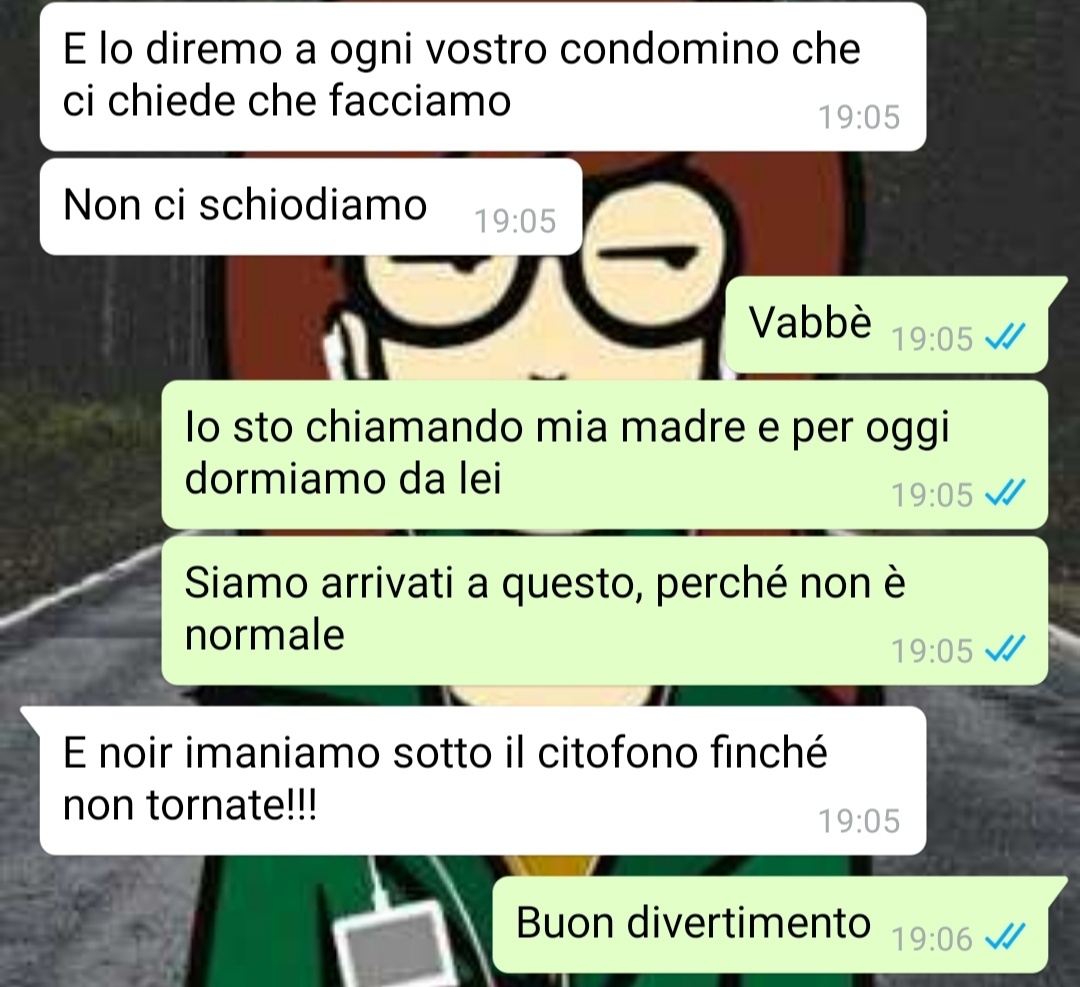The height and width of the screenshot is (987, 1080).
Task: Tap the 19:05 time under 'non tornate!!!'
Action: [859, 821]
